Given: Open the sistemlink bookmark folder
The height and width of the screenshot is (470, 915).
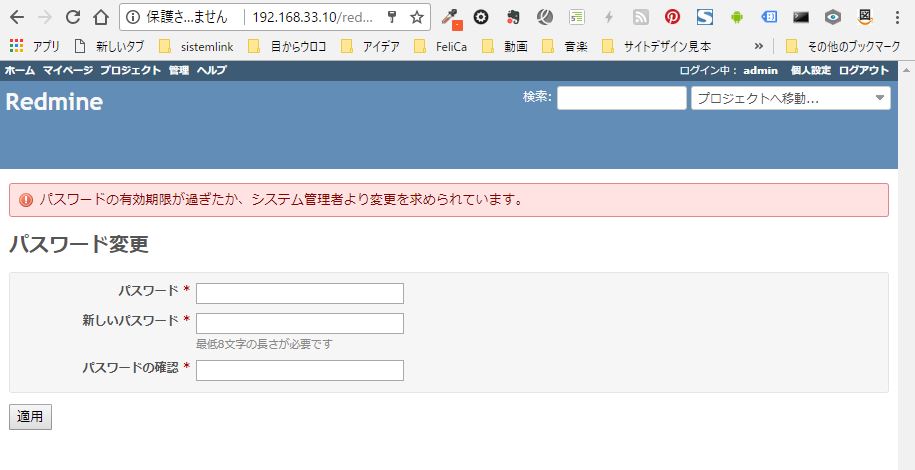Looking at the screenshot, I should tap(196, 46).
